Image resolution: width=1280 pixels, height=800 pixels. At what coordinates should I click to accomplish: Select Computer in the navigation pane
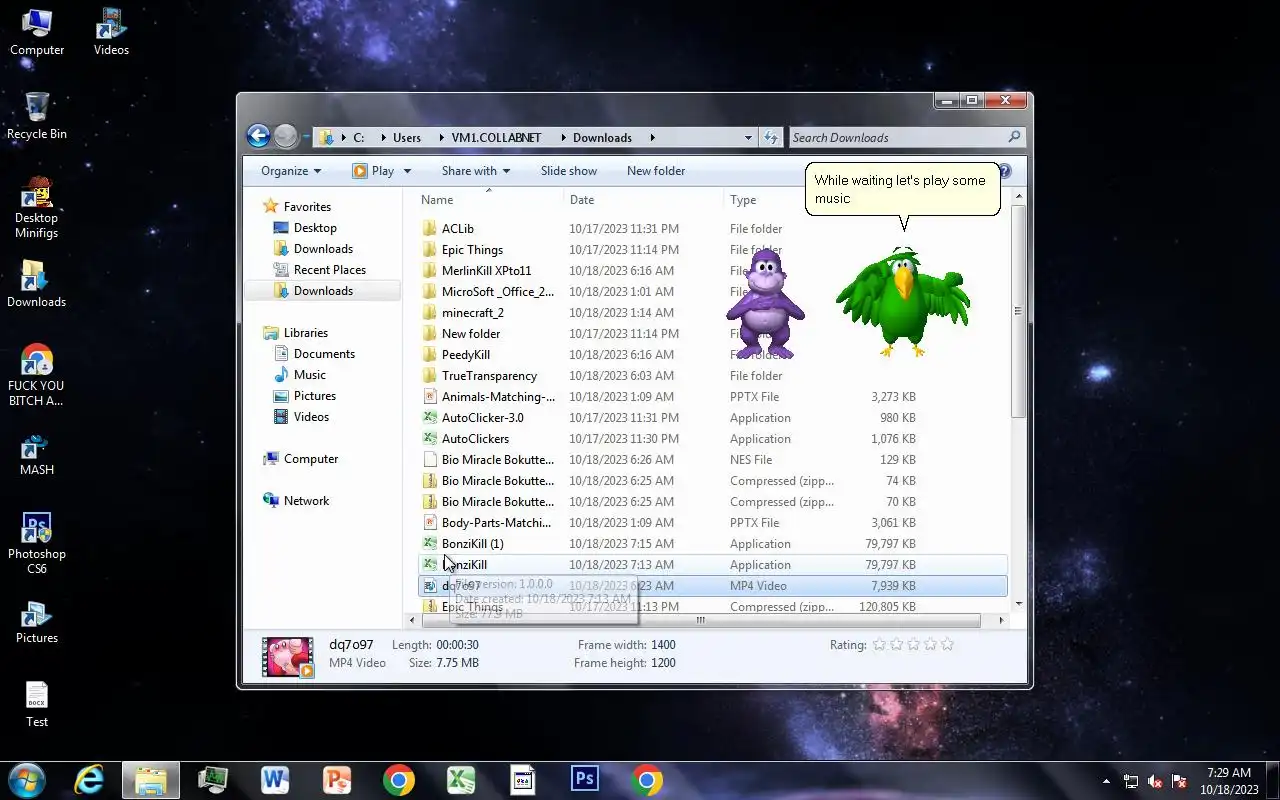pyautogui.click(x=311, y=459)
